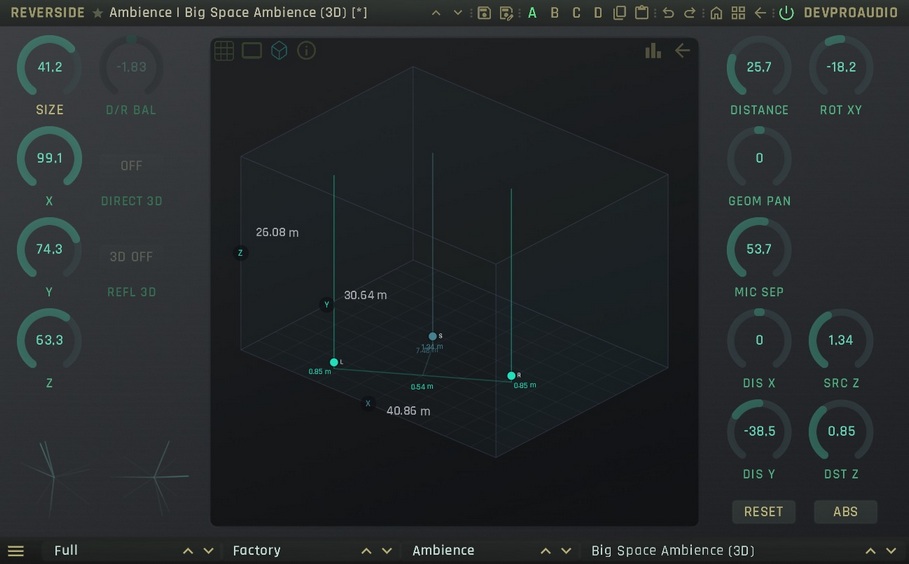Select the right mic R point
This screenshot has height=564, width=909.
[x=511, y=376]
